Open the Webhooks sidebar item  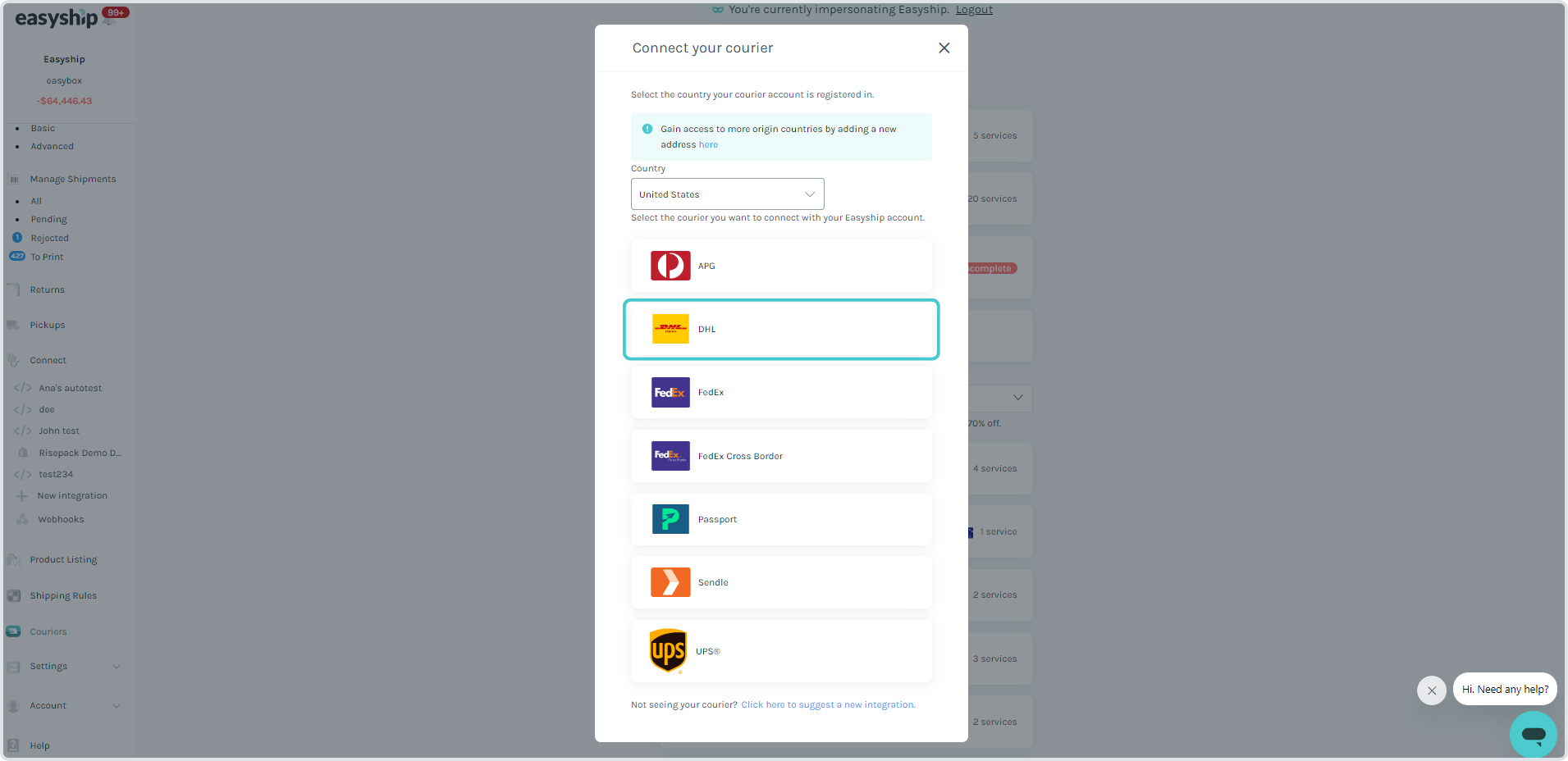pos(61,519)
